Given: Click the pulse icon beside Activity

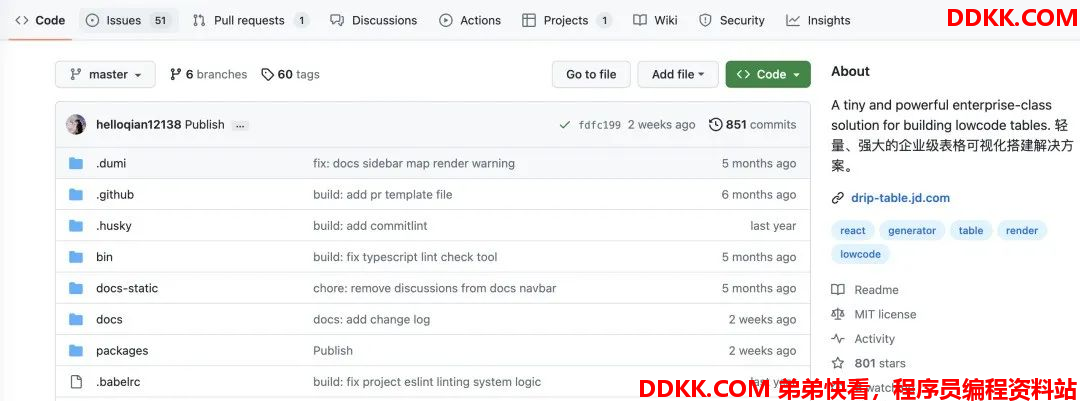Looking at the screenshot, I should coord(838,339).
